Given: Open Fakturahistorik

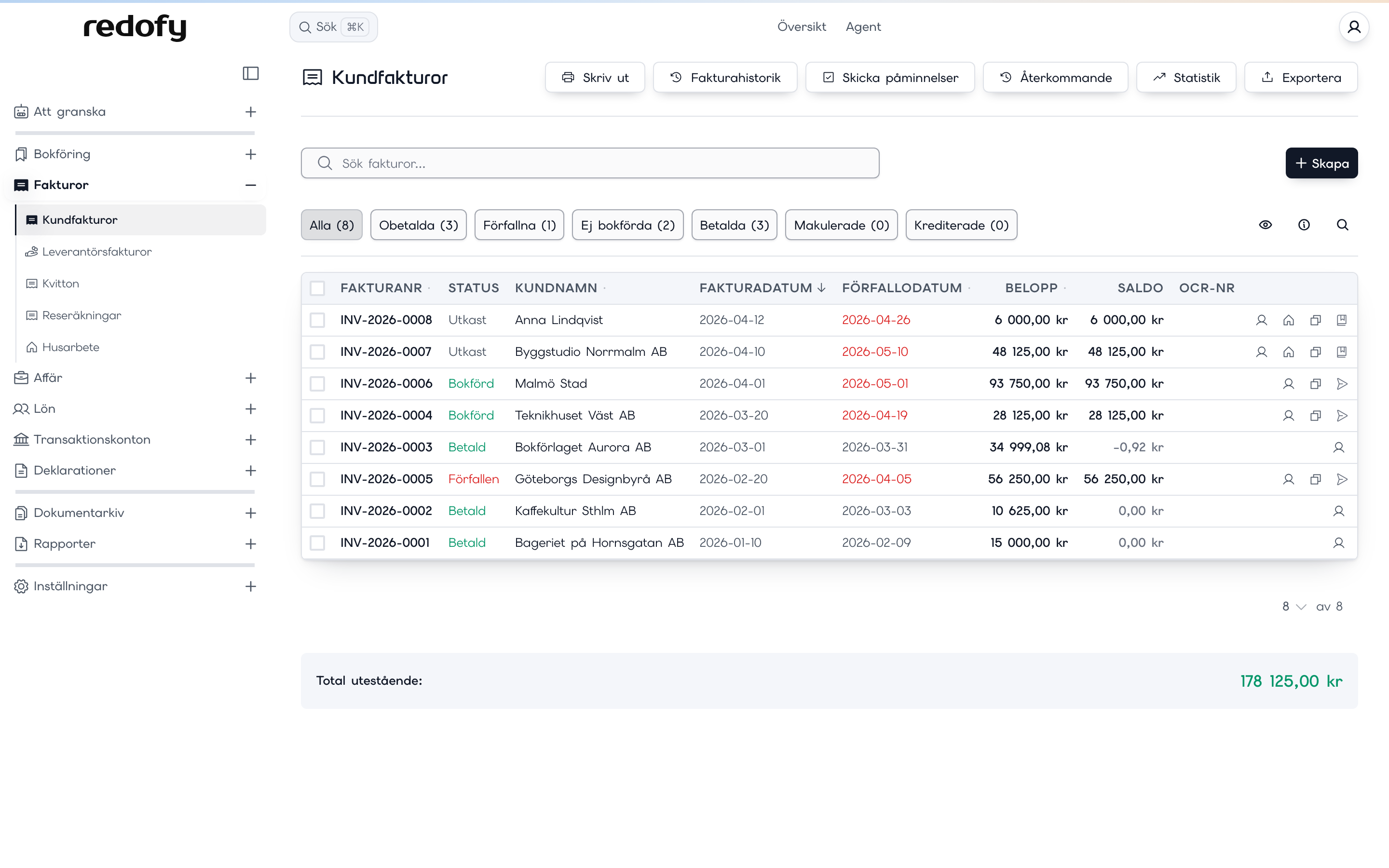Looking at the screenshot, I should 725,78.
